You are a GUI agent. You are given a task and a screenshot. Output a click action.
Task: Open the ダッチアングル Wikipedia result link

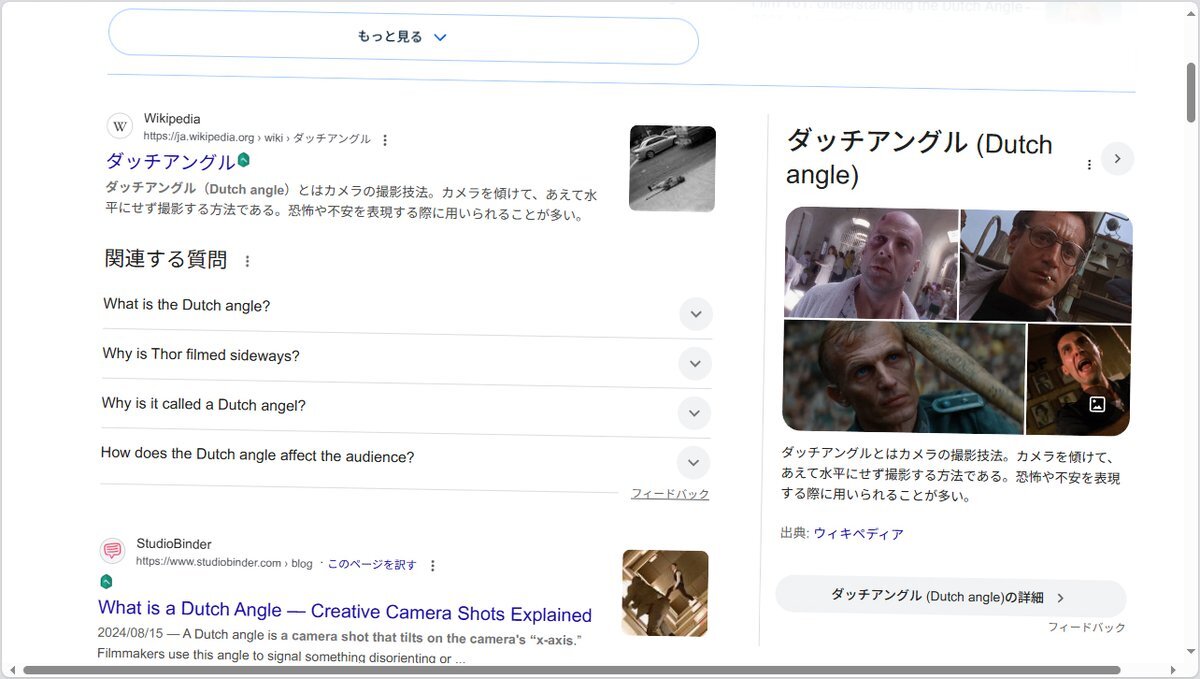[171, 161]
